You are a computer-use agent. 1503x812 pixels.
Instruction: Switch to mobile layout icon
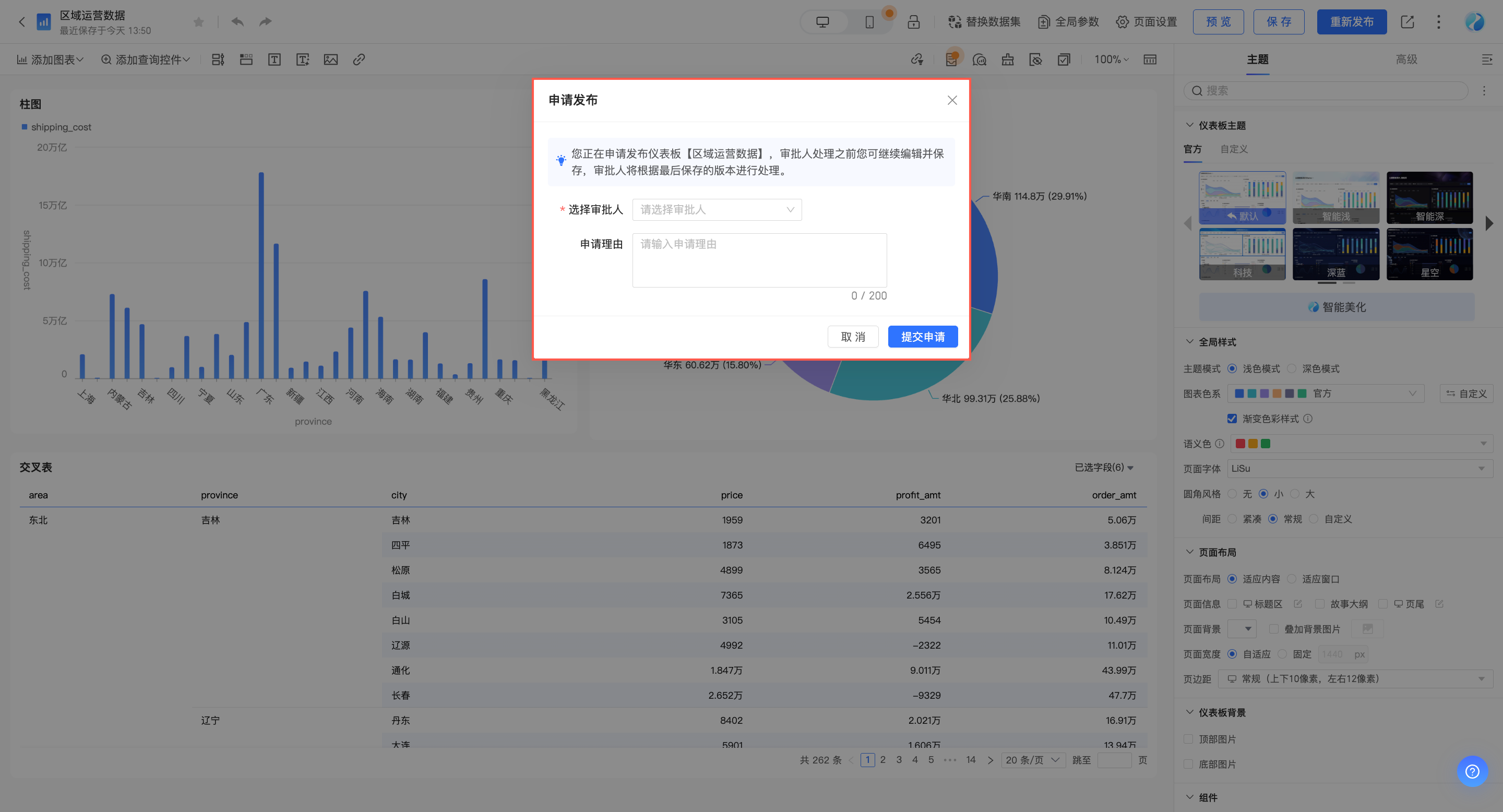[x=869, y=22]
